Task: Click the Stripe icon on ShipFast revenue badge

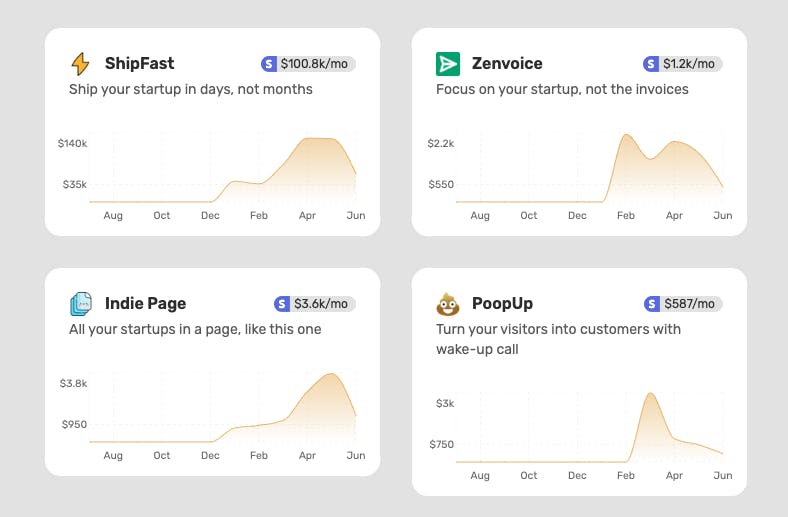Action: pyautogui.click(x=269, y=64)
